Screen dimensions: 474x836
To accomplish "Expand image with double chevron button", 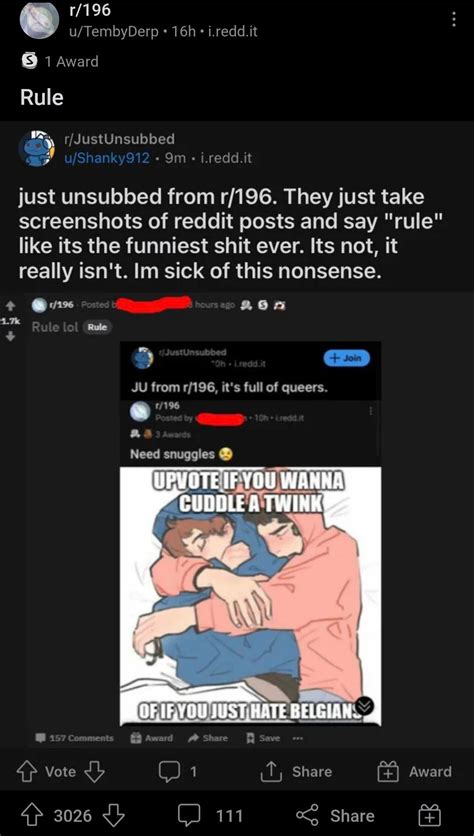I will [x=365, y=706].
